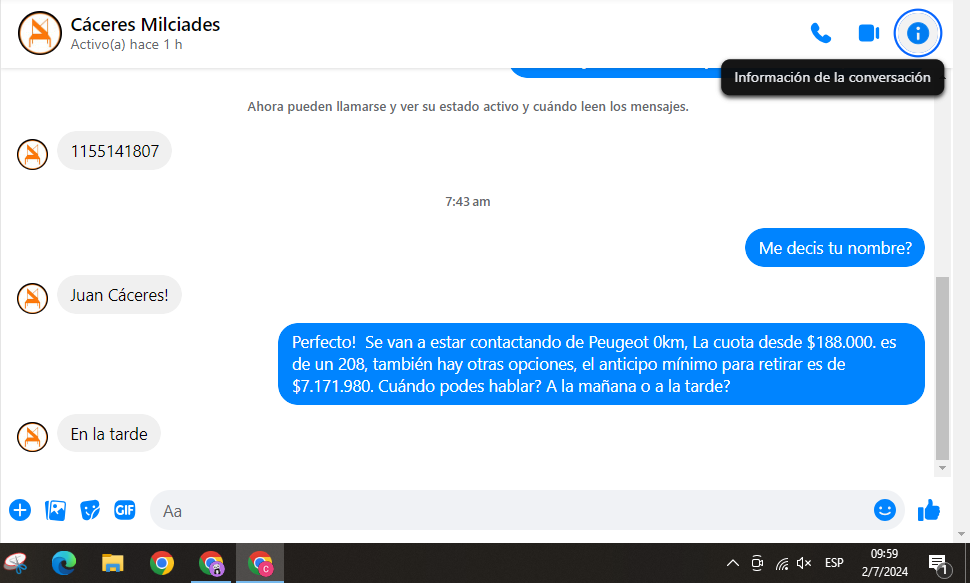This screenshot has height=583, width=970.
Task: Show hidden system tray icons
Action: point(732,563)
